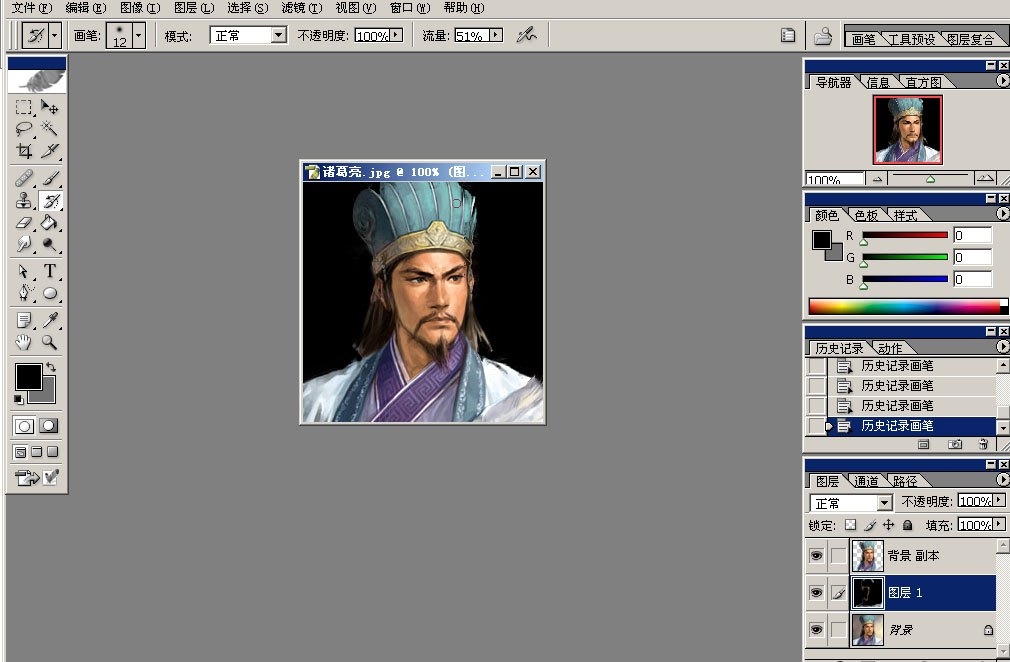The width and height of the screenshot is (1010, 662).
Task: Enable airbrush mode in options bar
Action: coord(526,35)
